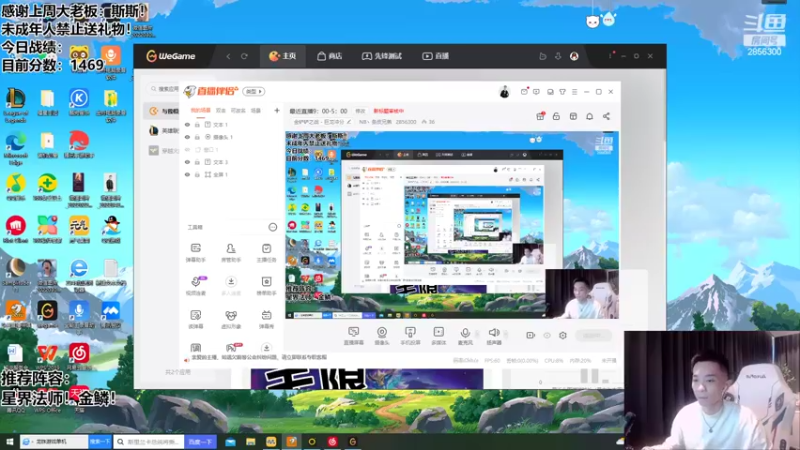800x450 pixels.
Task: Open the user avatar in 直播伴侣 title bar
Action: click(504, 92)
